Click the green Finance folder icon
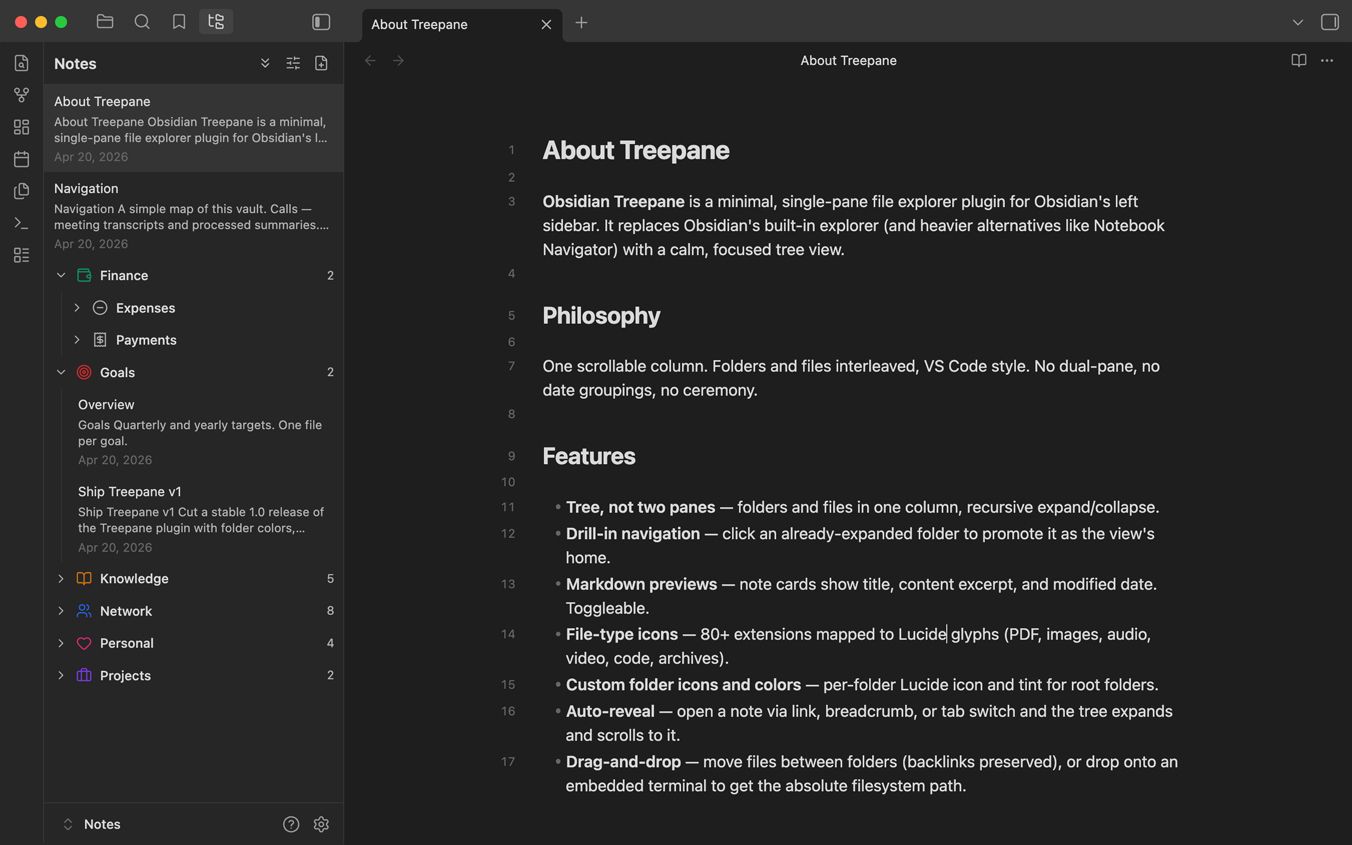This screenshot has width=1352, height=845. click(84, 275)
